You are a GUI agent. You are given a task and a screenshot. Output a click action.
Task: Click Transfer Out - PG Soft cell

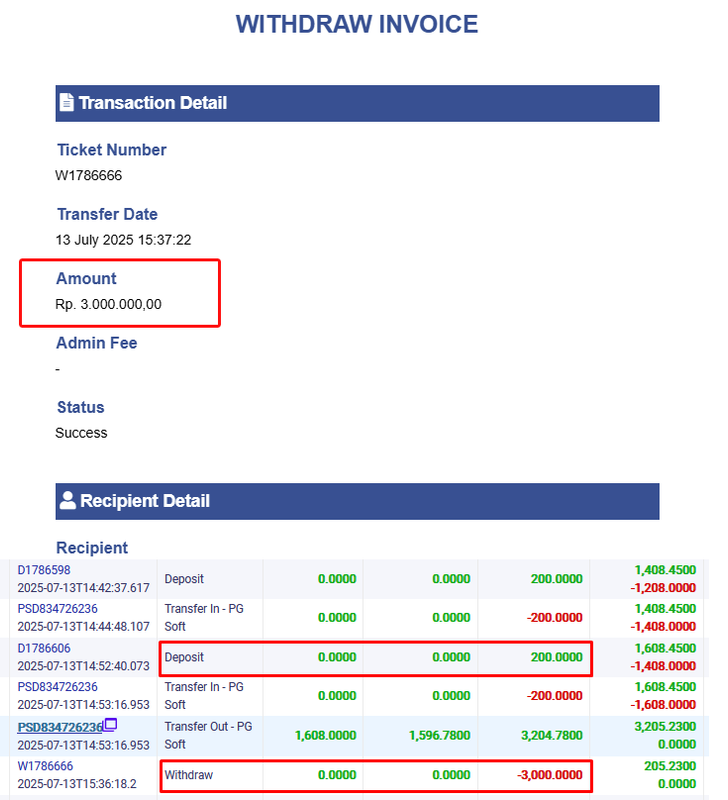(x=208, y=735)
